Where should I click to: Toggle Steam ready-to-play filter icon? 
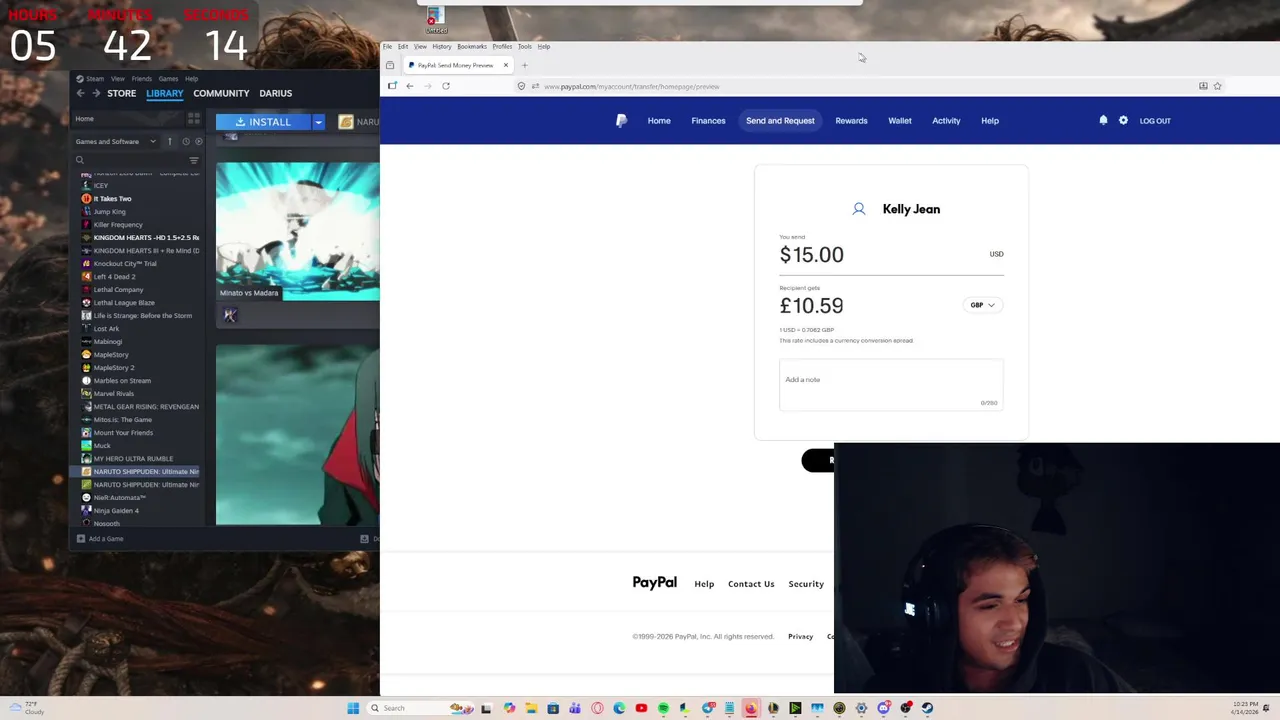[x=198, y=141]
